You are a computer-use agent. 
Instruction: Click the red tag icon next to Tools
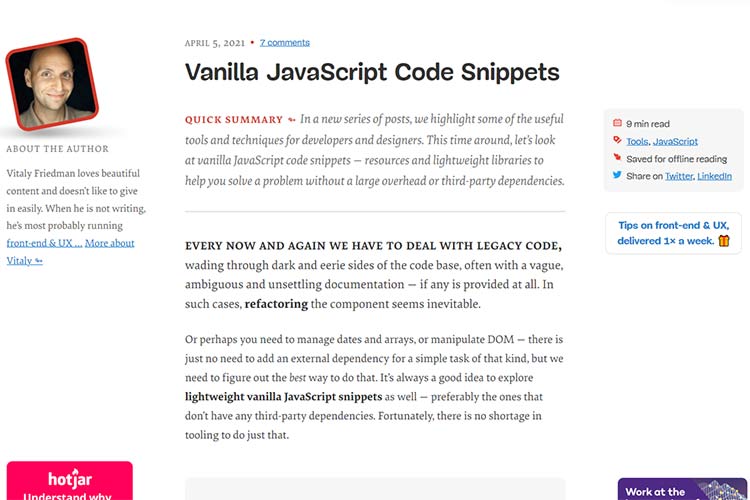coord(617,141)
